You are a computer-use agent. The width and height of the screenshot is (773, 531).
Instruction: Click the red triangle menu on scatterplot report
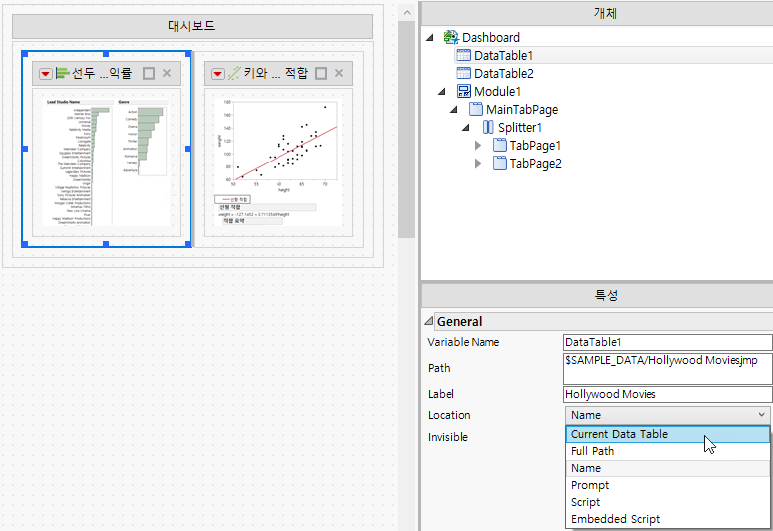coord(217,73)
